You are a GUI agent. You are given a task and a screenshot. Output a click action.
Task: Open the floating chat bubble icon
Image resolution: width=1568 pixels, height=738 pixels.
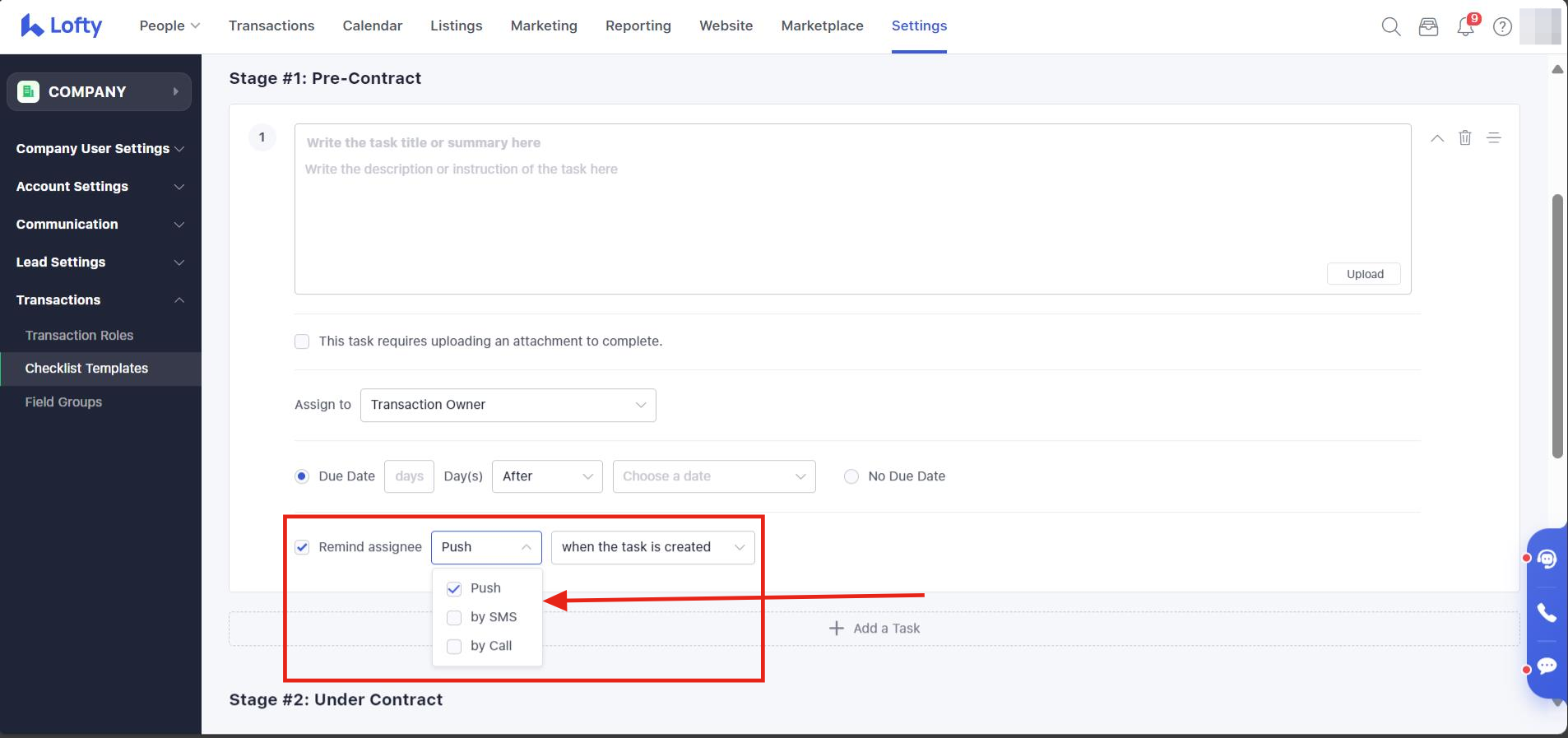(x=1547, y=666)
